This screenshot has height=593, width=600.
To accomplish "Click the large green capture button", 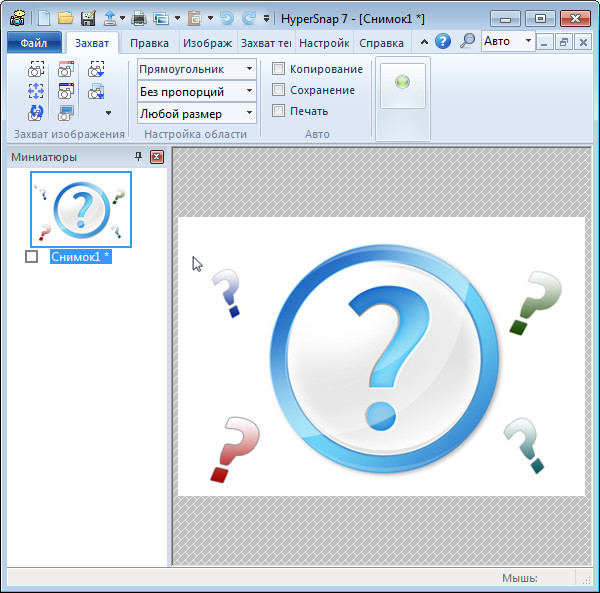I will tap(402, 83).
